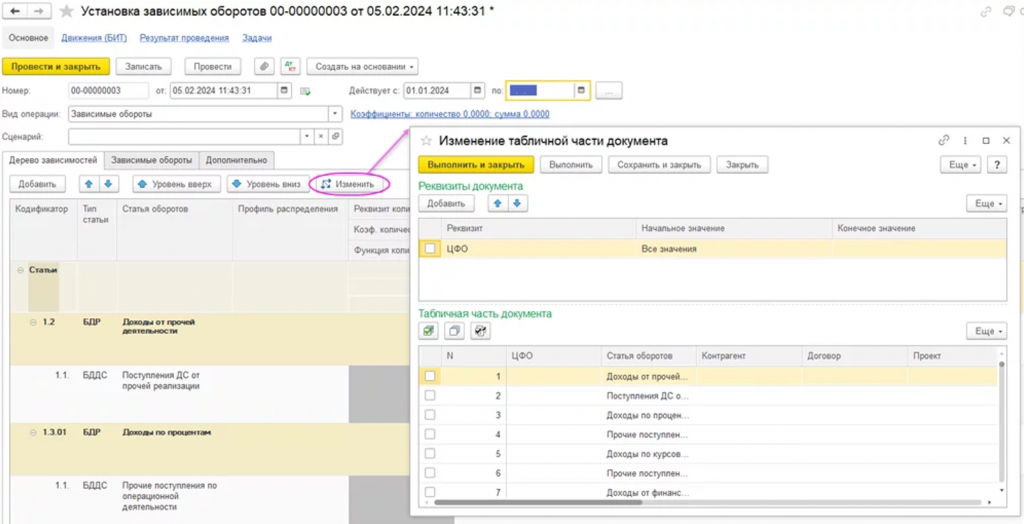The height and width of the screenshot is (524, 1024).
Task: Open the Дт/Кт postings icon
Action: 289,66
